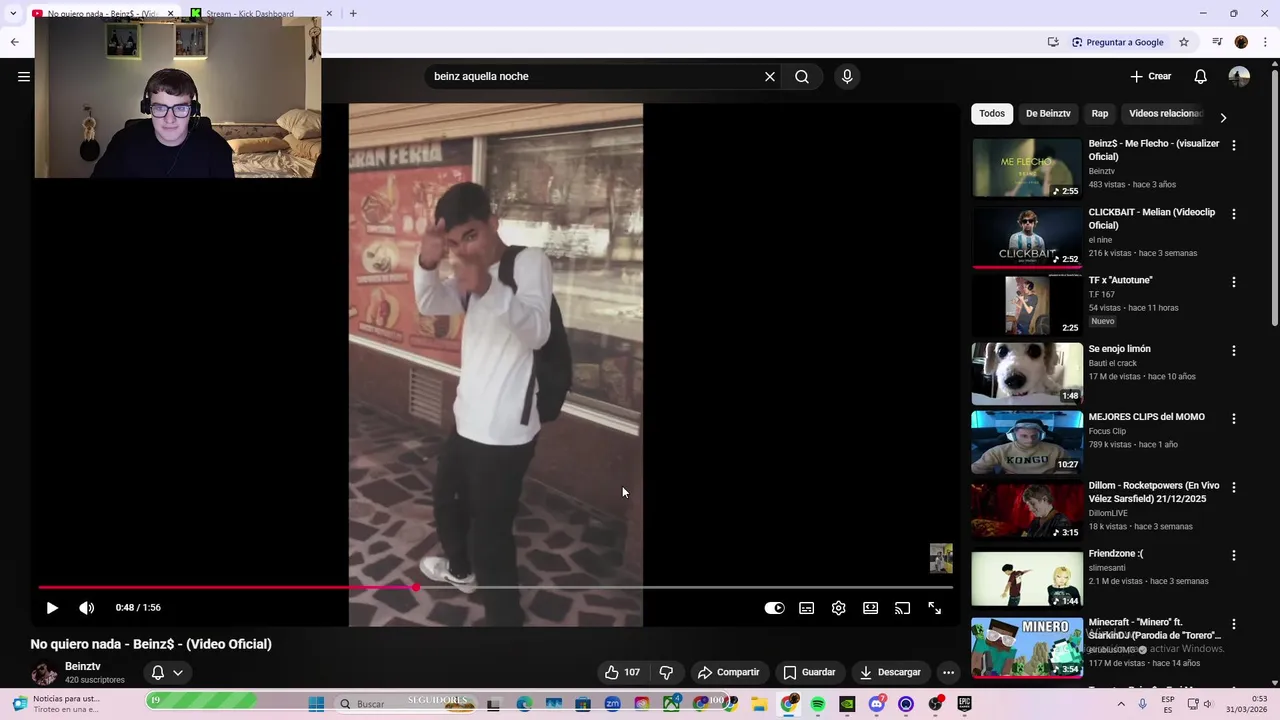Open the Chrome three-dot menu
The height and width of the screenshot is (720, 1280).
click(x=1266, y=42)
